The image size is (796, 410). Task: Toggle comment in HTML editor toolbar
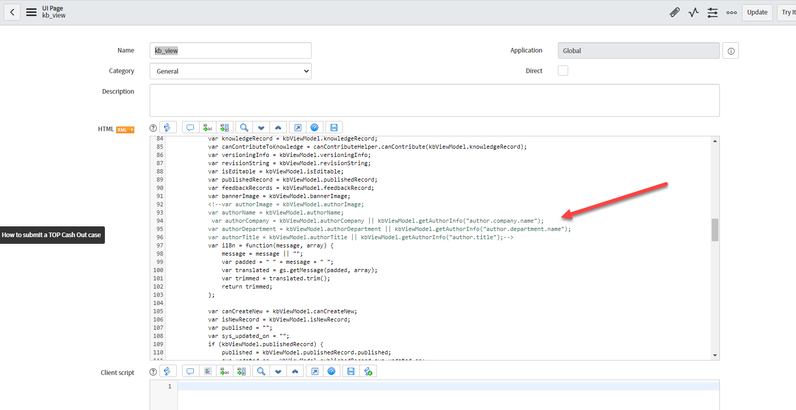190,128
